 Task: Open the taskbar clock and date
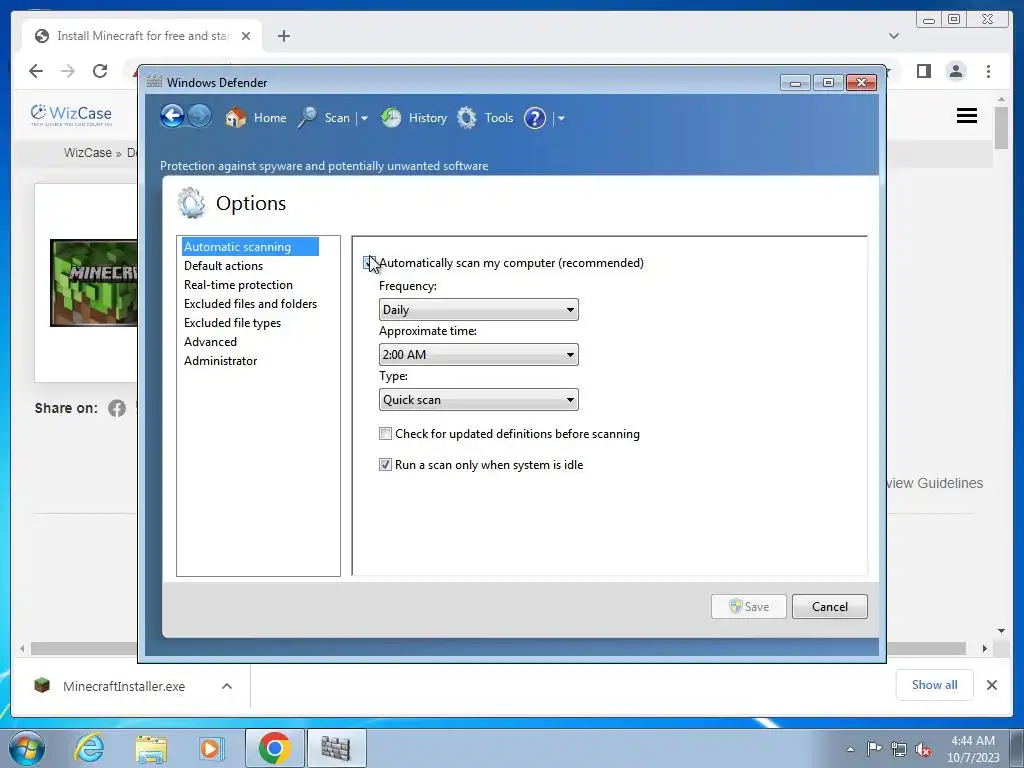[x=973, y=748]
